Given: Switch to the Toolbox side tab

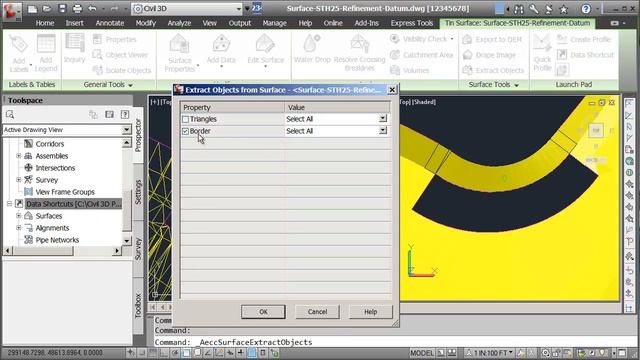Looking at the screenshot, I should (x=138, y=305).
